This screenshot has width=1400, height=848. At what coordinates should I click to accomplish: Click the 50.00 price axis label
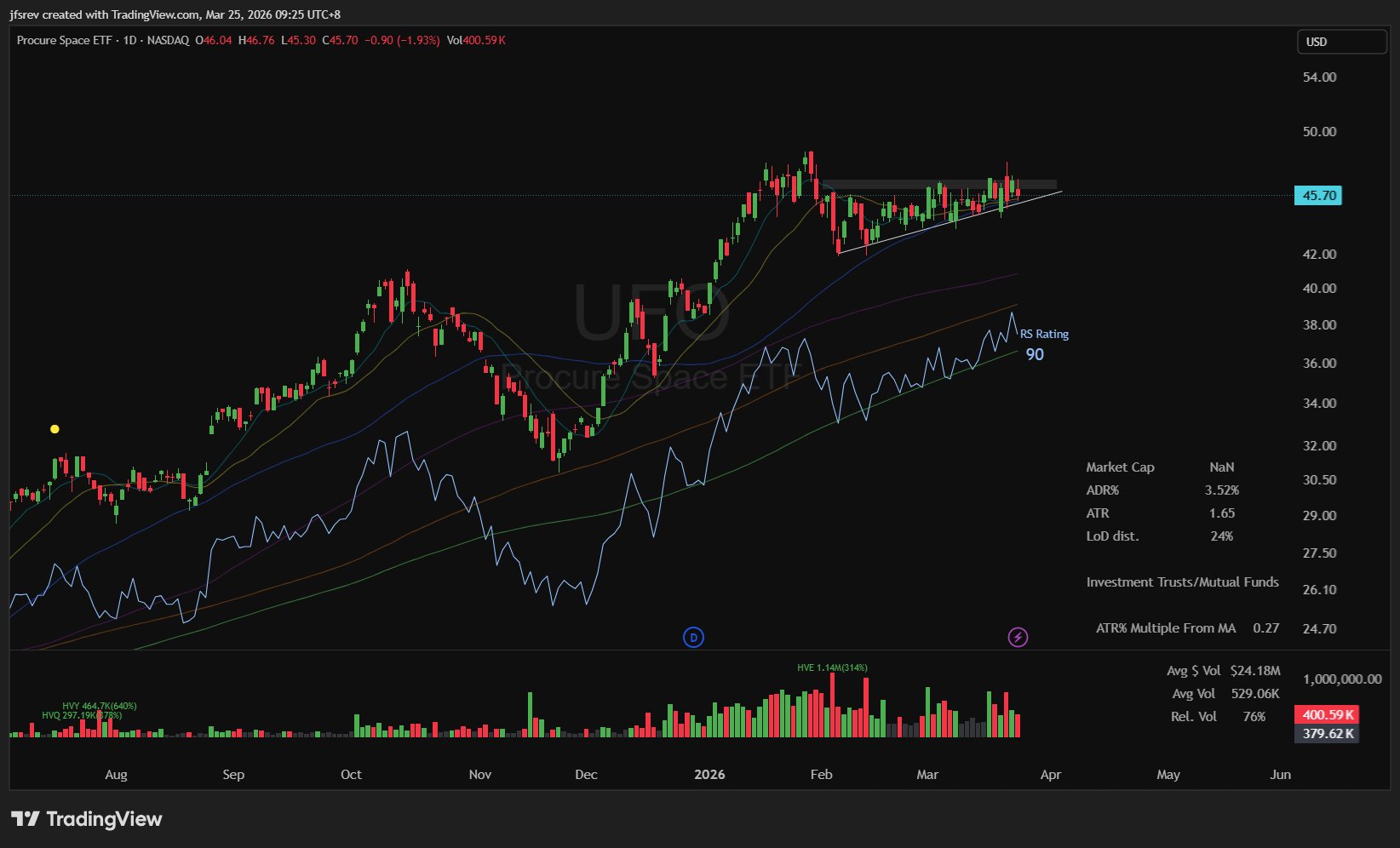click(1319, 131)
